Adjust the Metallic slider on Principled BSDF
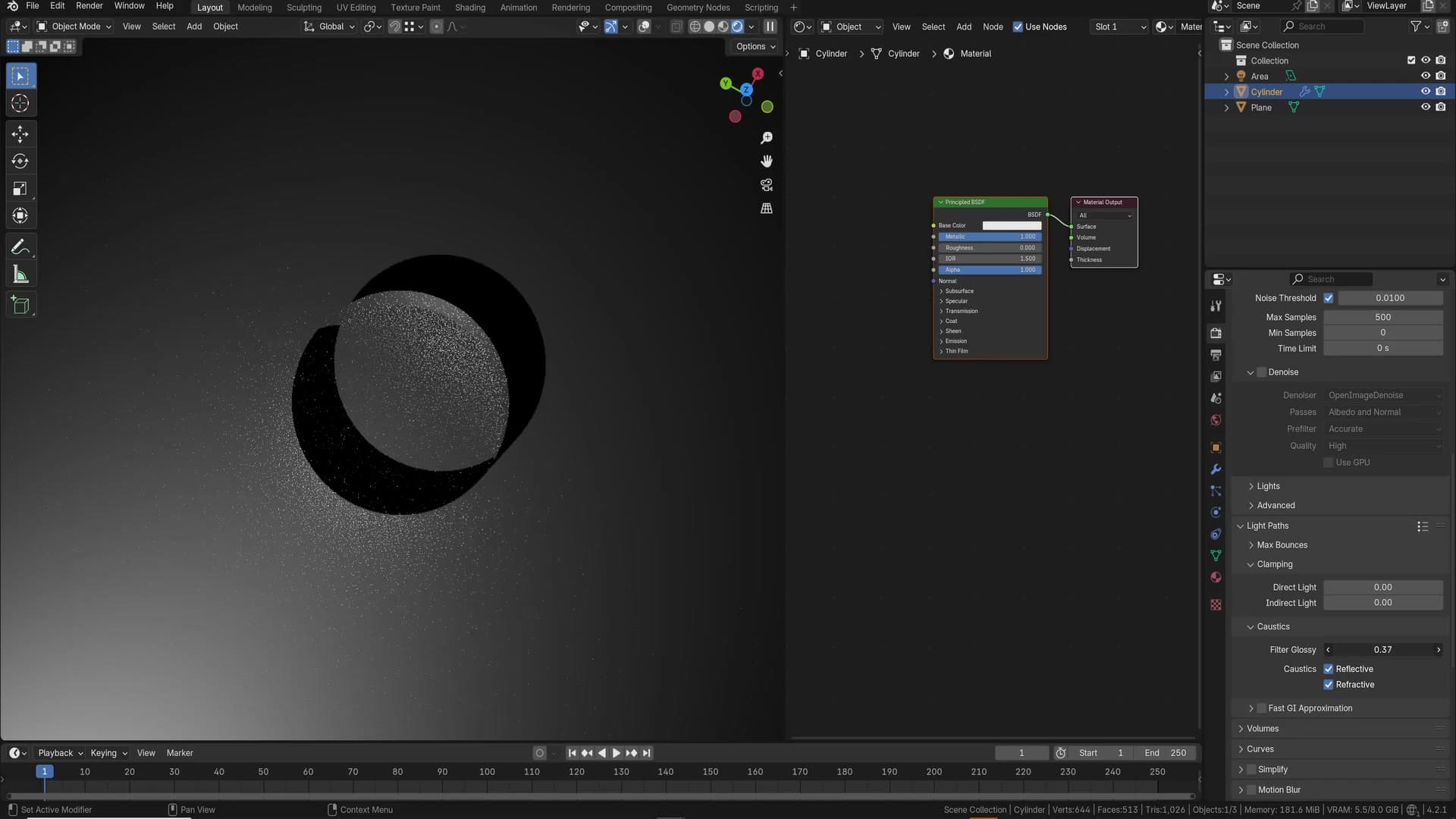1456x819 pixels. click(x=990, y=237)
